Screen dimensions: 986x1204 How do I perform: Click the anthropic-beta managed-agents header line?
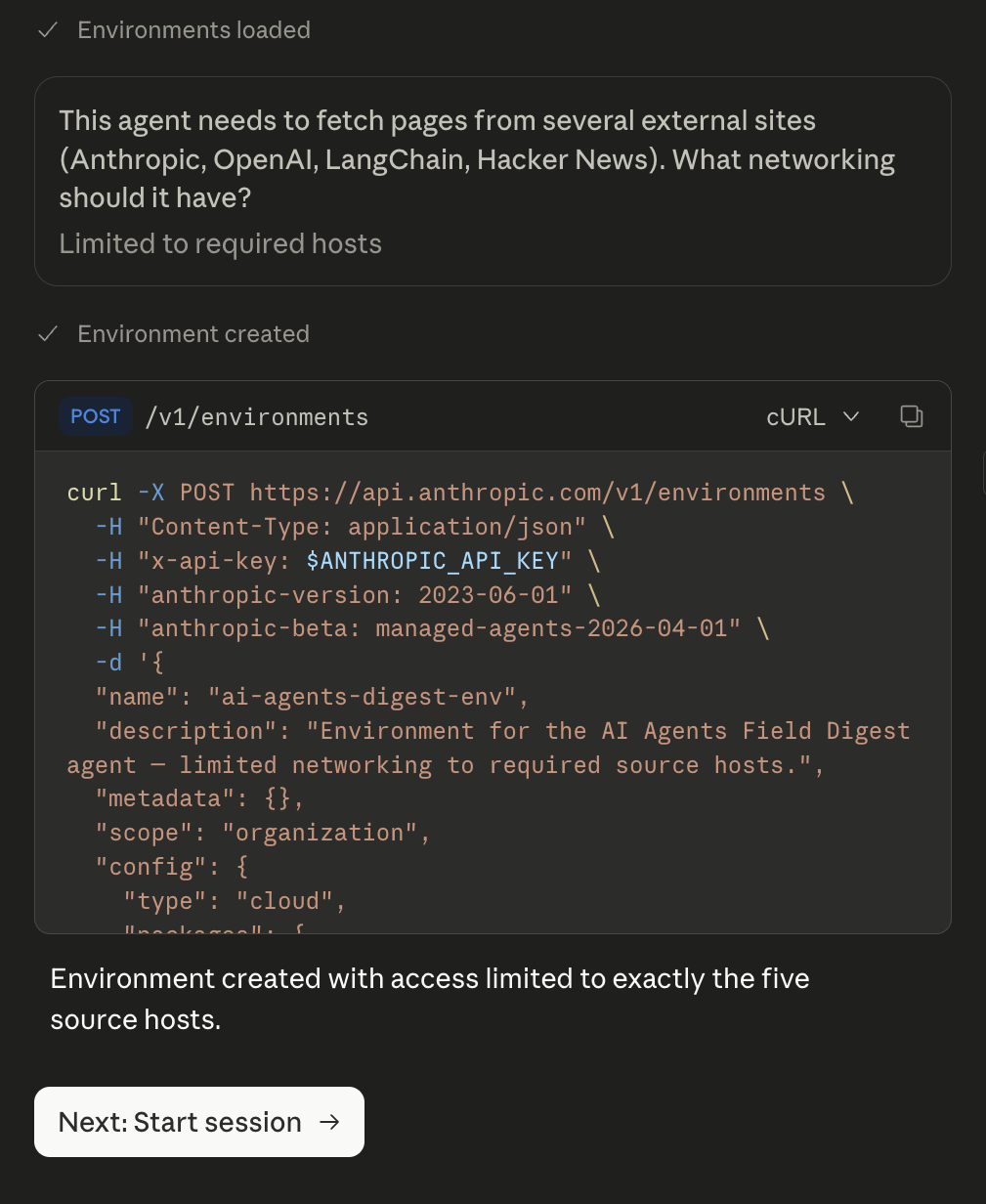[432, 628]
